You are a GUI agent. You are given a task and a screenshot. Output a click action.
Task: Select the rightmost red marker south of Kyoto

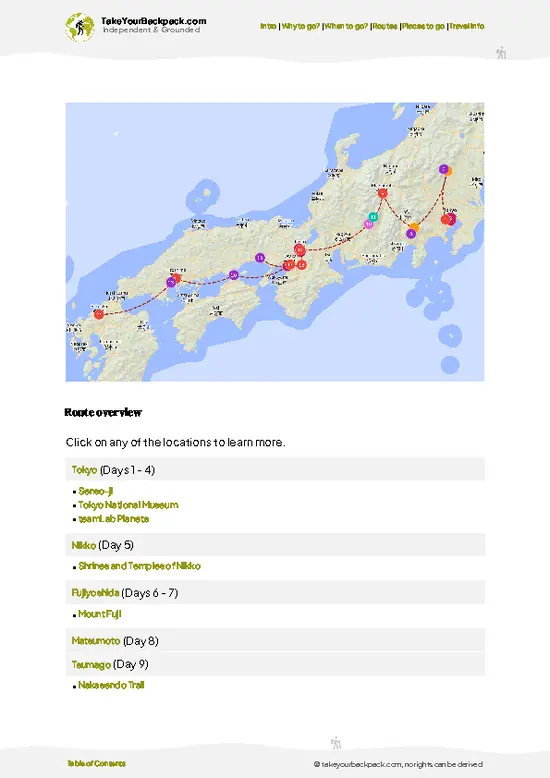301,265
